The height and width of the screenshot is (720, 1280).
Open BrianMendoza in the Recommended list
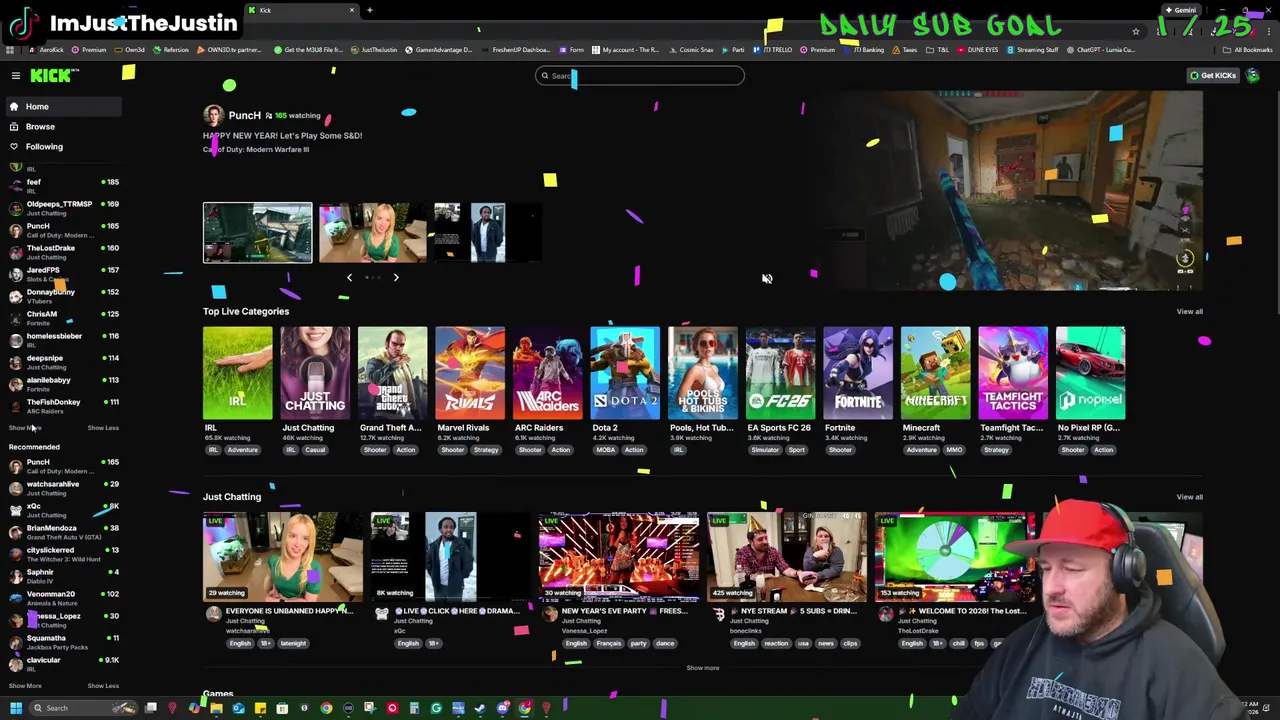[62, 532]
